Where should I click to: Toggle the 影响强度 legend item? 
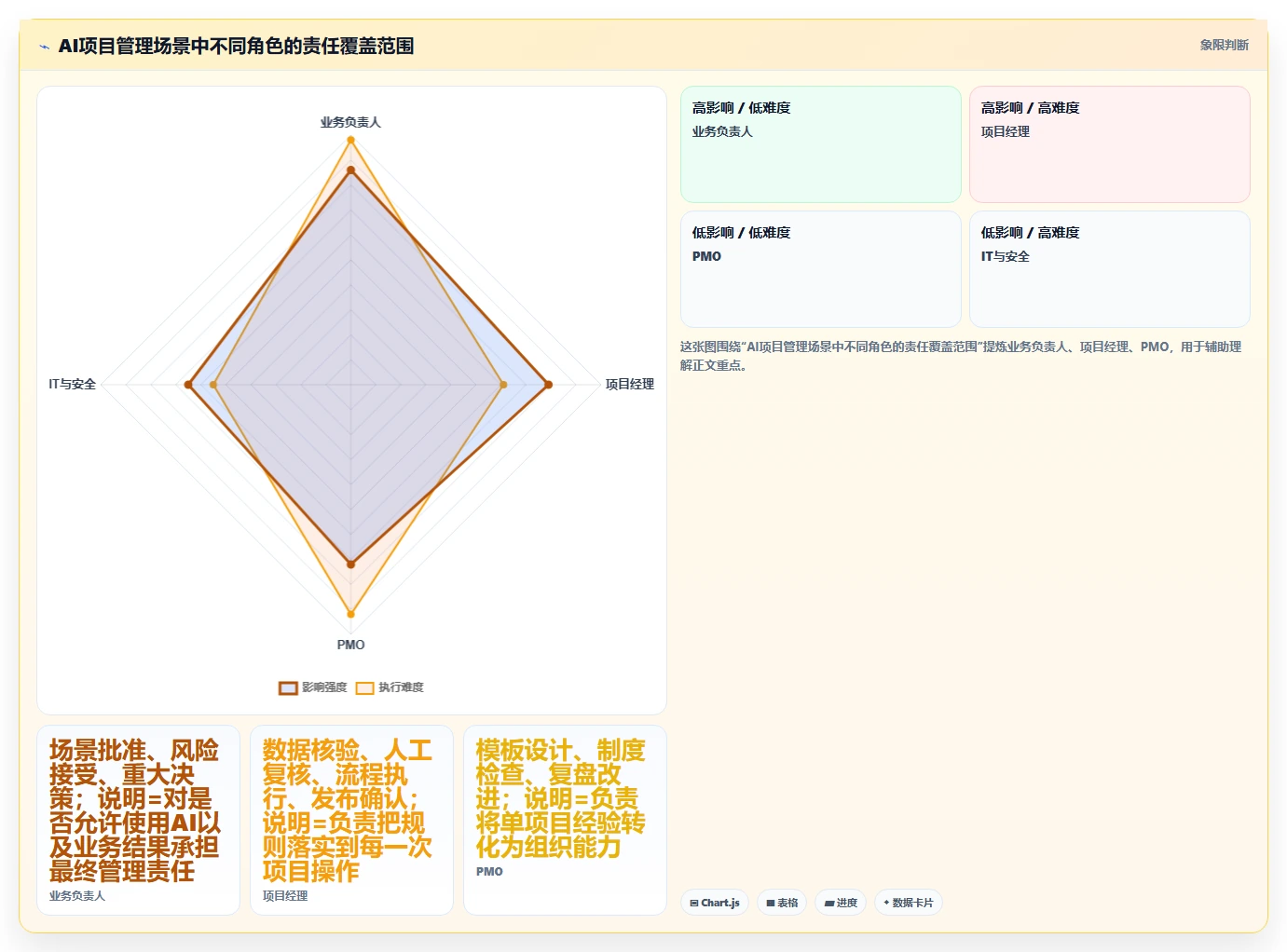(x=313, y=687)
